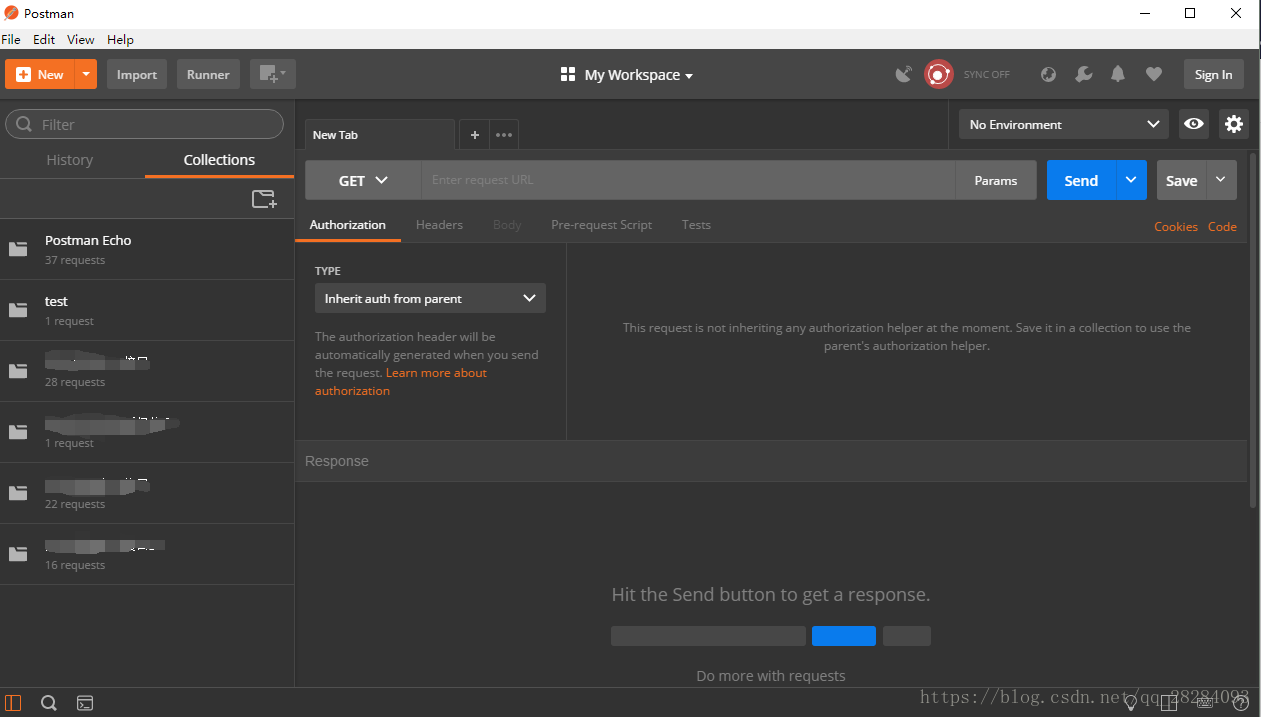Open the GET method dropdown
Screen dimensions: 1261x717
(x=363, y=180)
